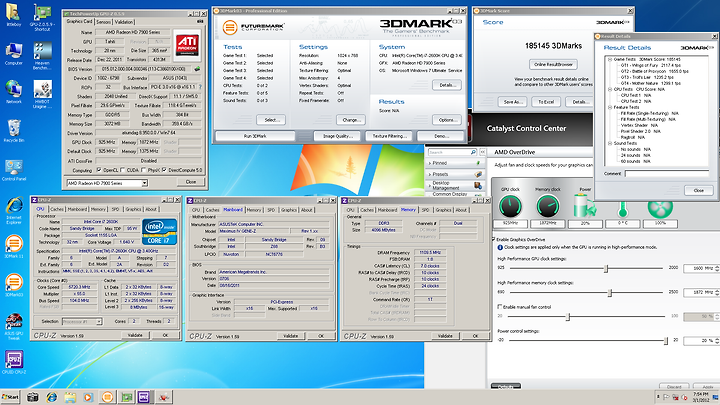Open the SPD tab in first CPU-Z window
Screen dimensions: 720x405
pos(115,209)
